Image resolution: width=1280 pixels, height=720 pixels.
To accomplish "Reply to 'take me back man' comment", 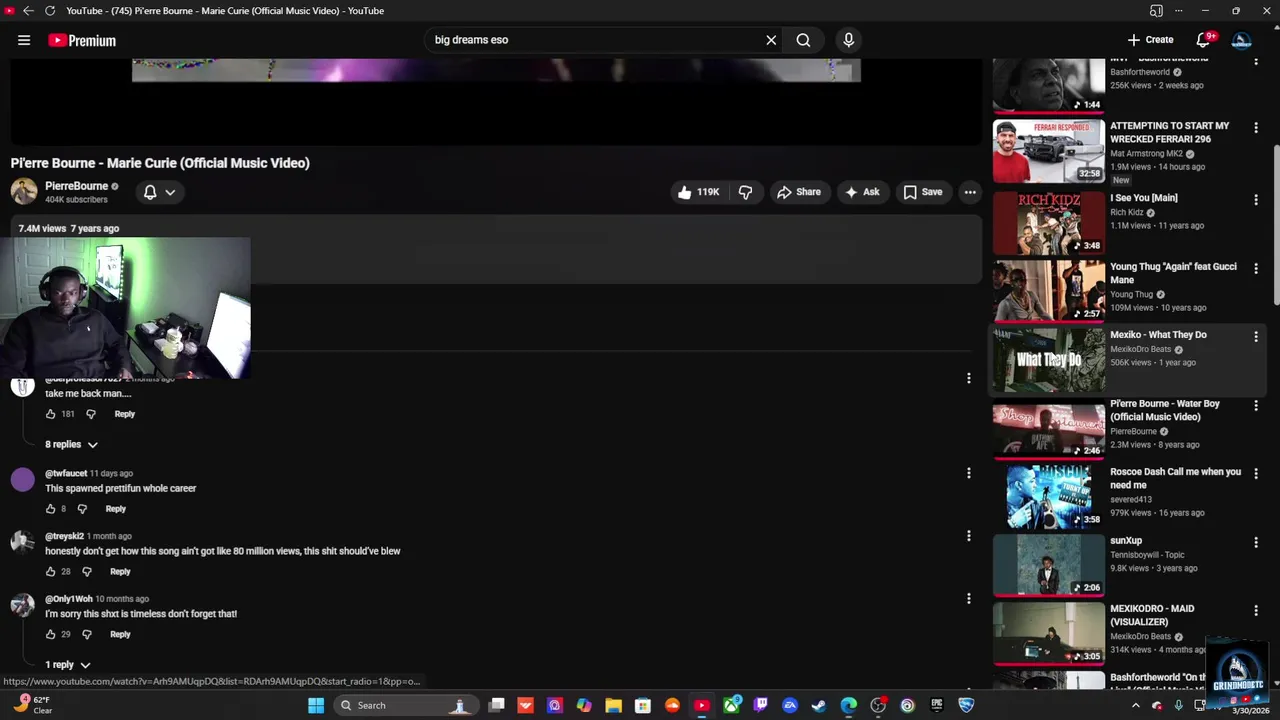I will tap(124, 414).
